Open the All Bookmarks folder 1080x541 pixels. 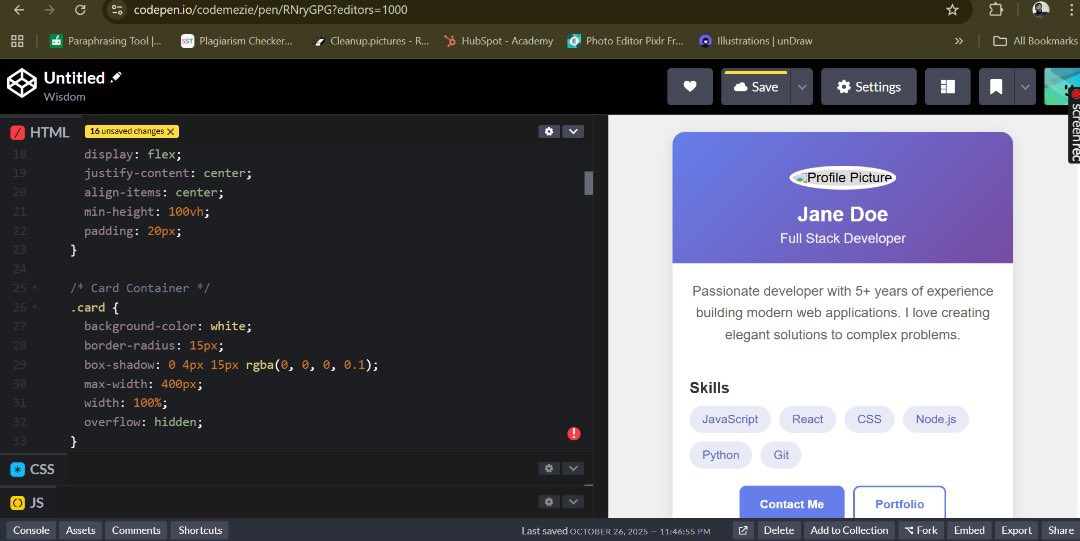pyautogui.click(x=1035, y=41)
